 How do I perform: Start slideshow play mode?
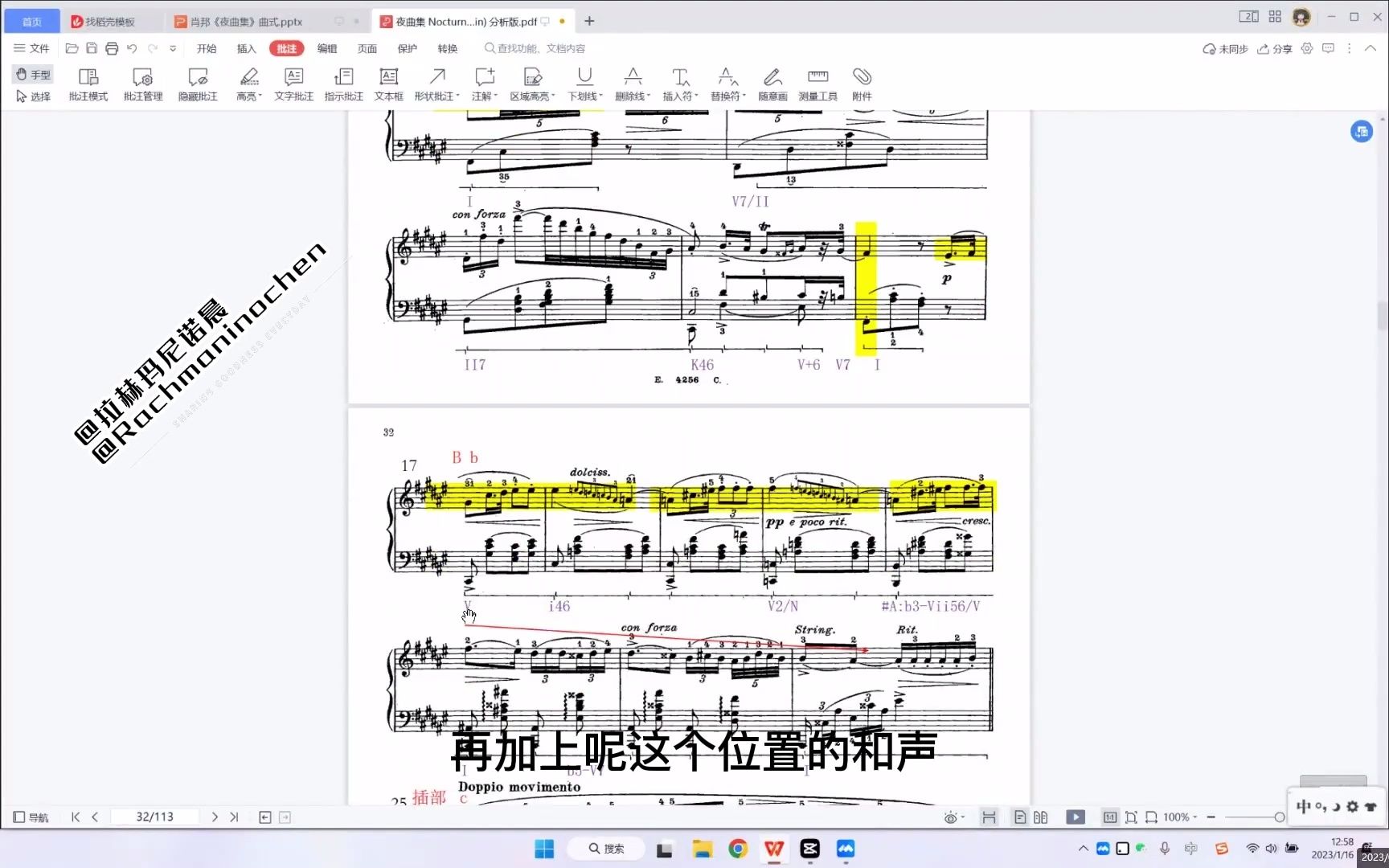(1076, 817)
